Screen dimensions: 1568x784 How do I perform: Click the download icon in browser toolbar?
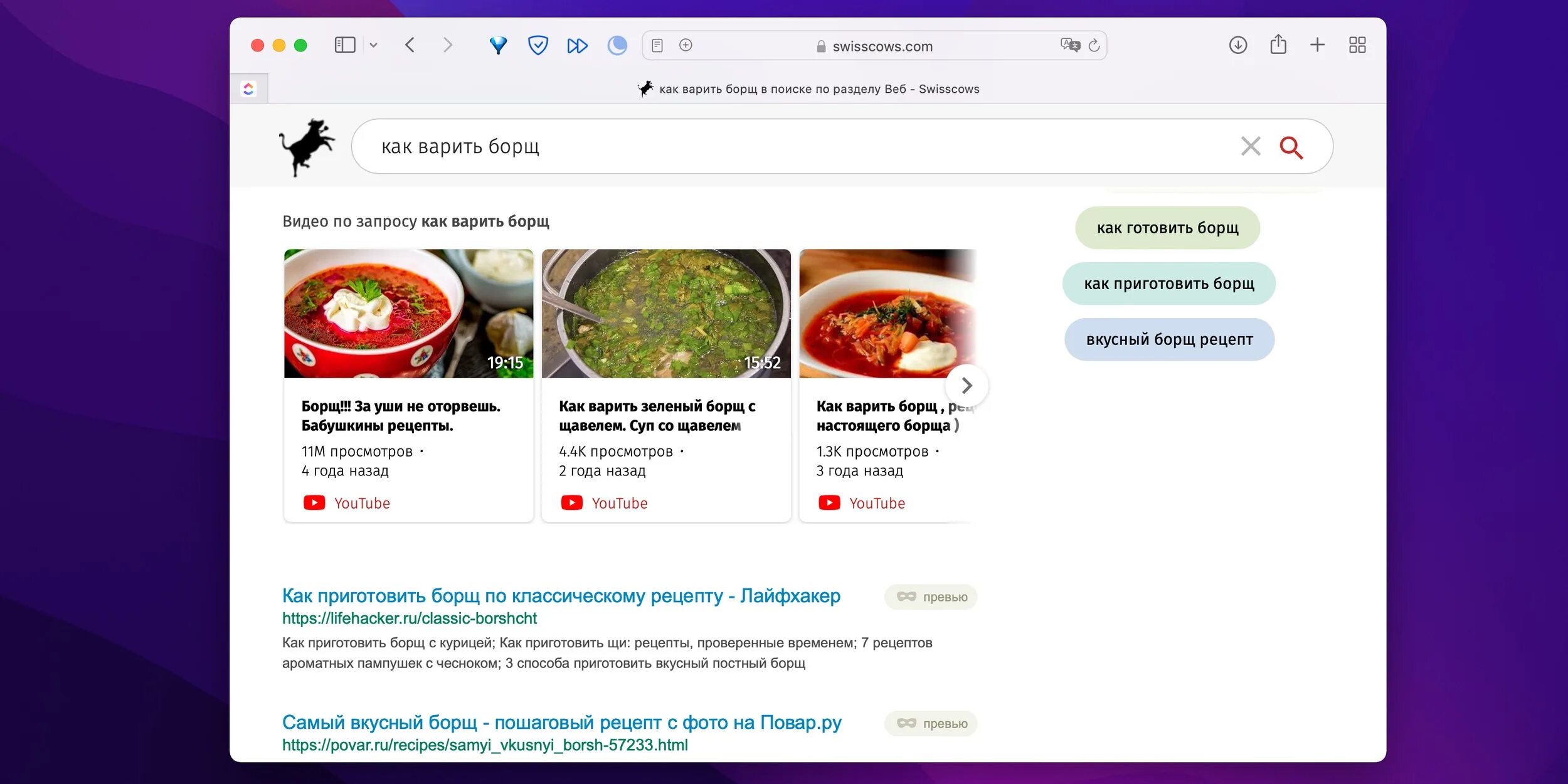point(1238,46)
